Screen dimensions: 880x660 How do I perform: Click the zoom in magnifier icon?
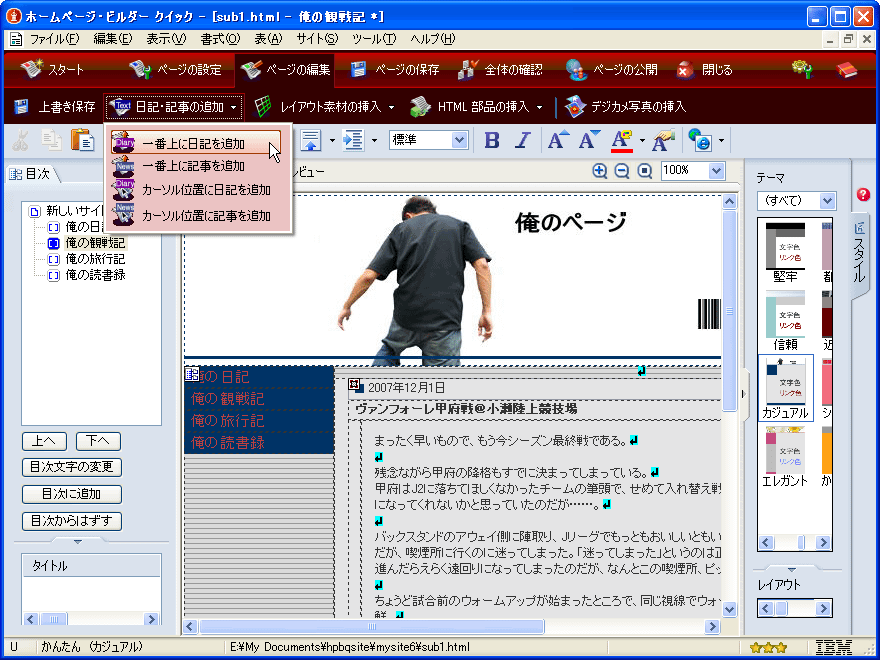(x=600, y=171)
